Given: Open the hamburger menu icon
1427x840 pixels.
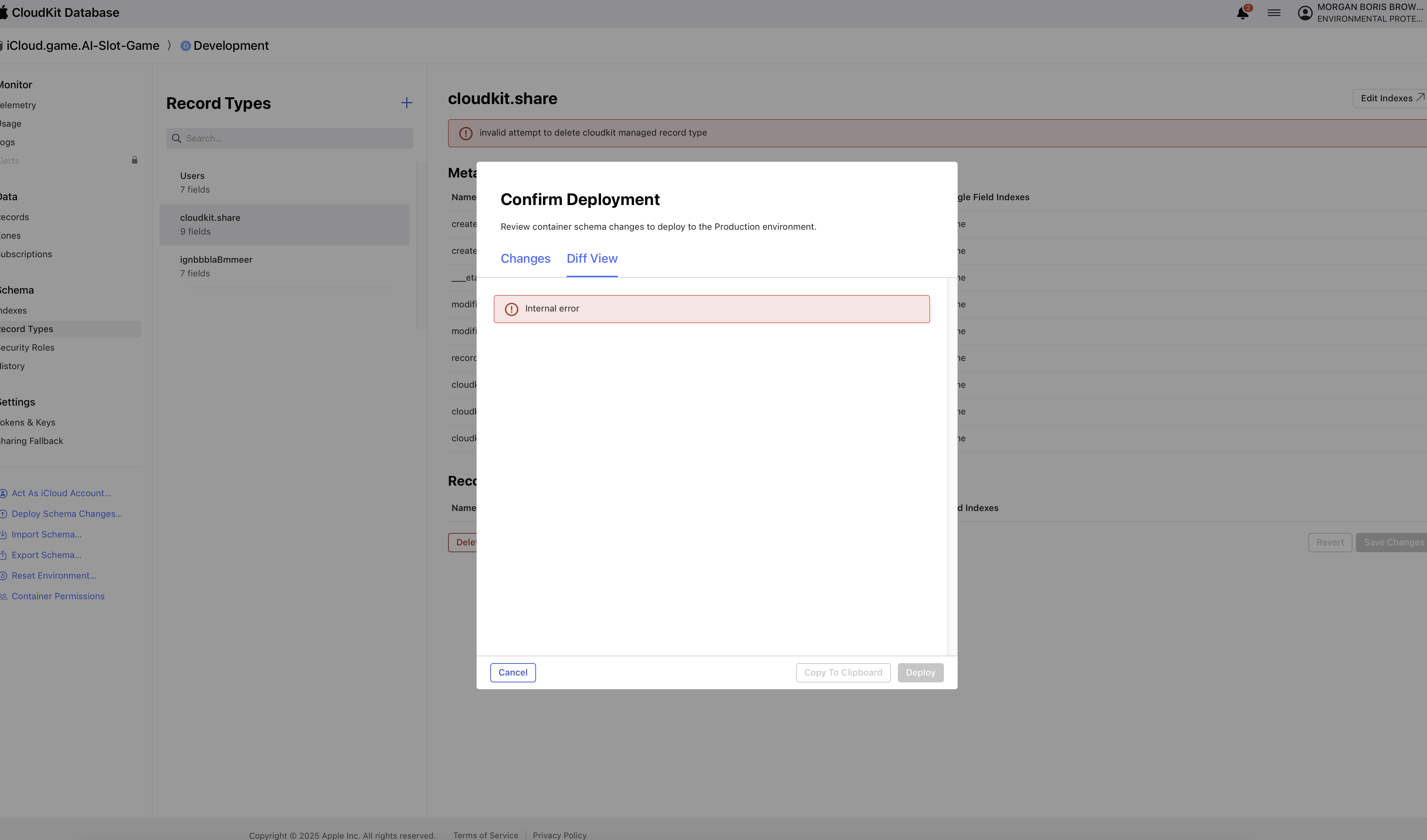Looking at the screenshot, I should [x=1273, y=12].
